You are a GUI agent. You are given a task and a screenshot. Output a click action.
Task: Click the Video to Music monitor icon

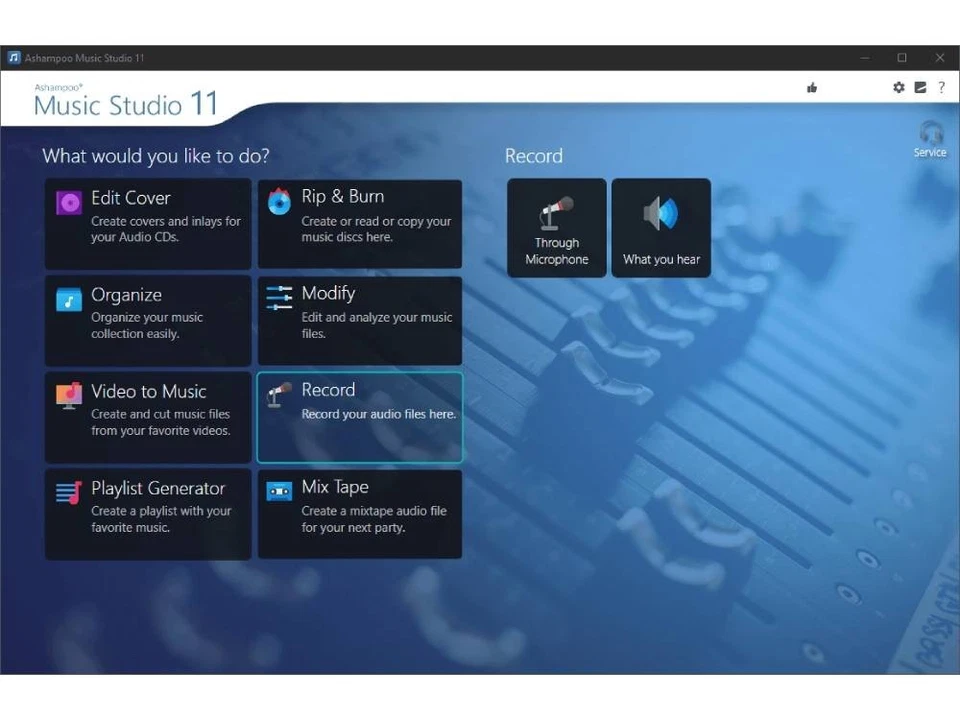pos(69,396)
